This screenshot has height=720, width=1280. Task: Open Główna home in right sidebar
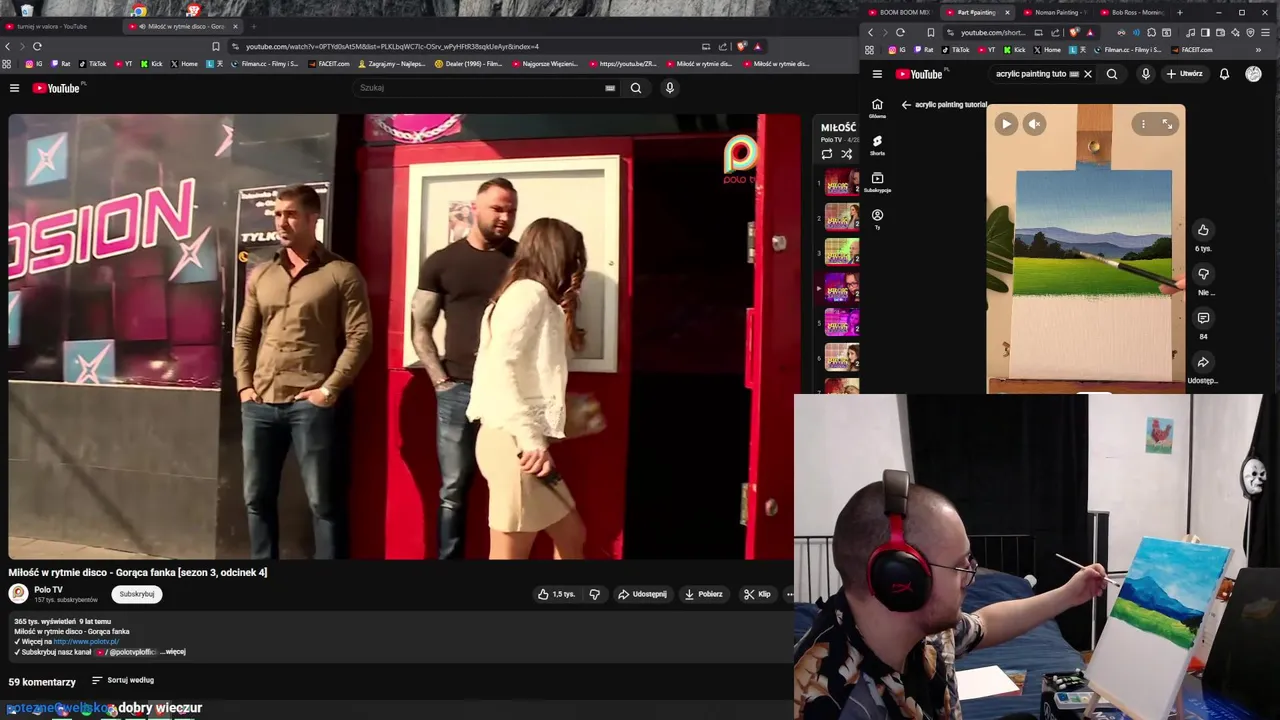877,108
